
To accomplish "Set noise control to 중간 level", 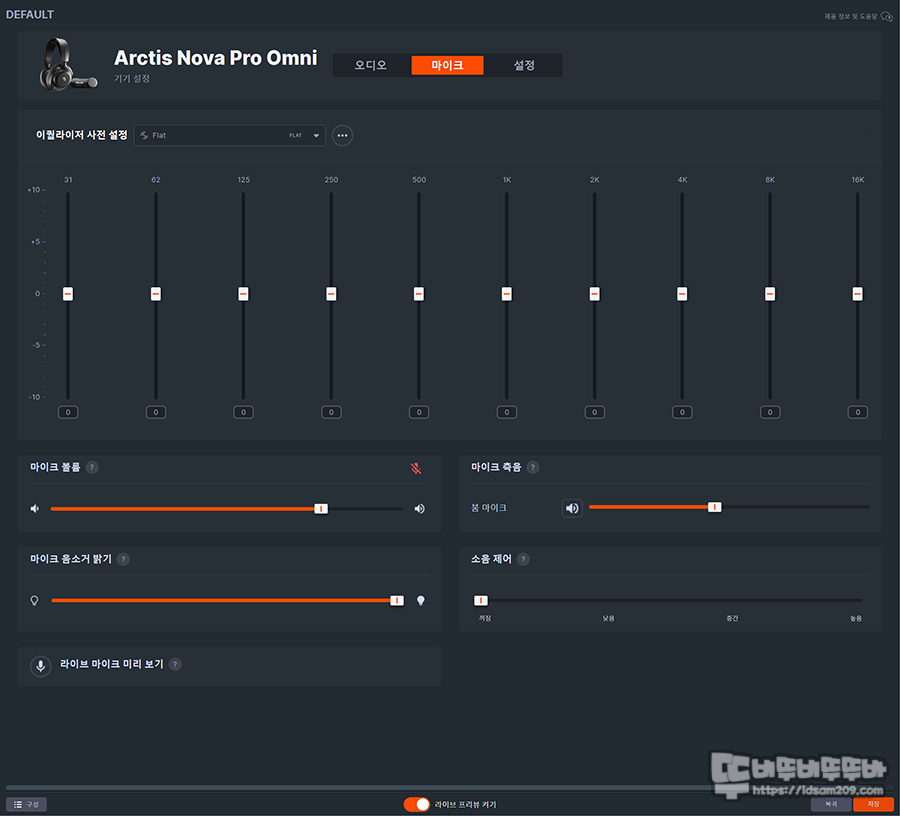I will (732, 618).
